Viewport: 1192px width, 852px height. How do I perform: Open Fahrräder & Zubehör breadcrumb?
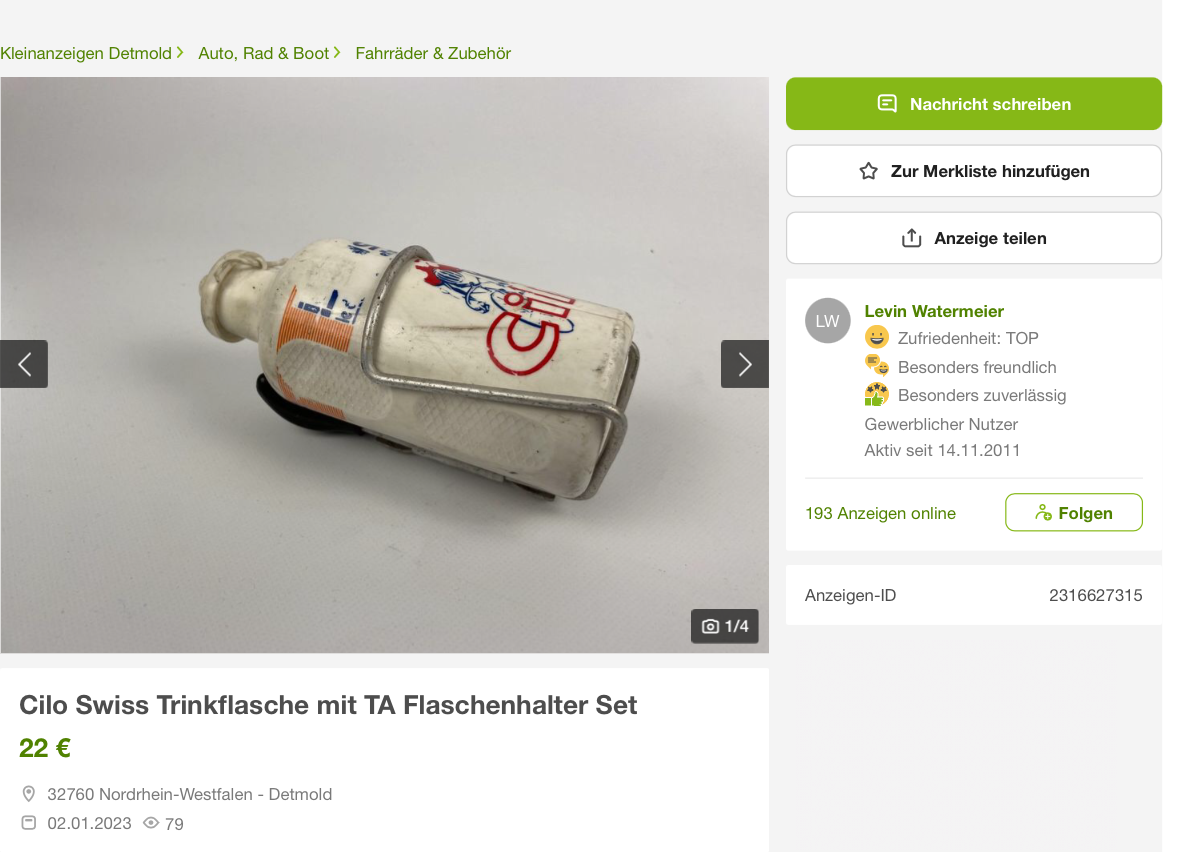pos(433,53)
